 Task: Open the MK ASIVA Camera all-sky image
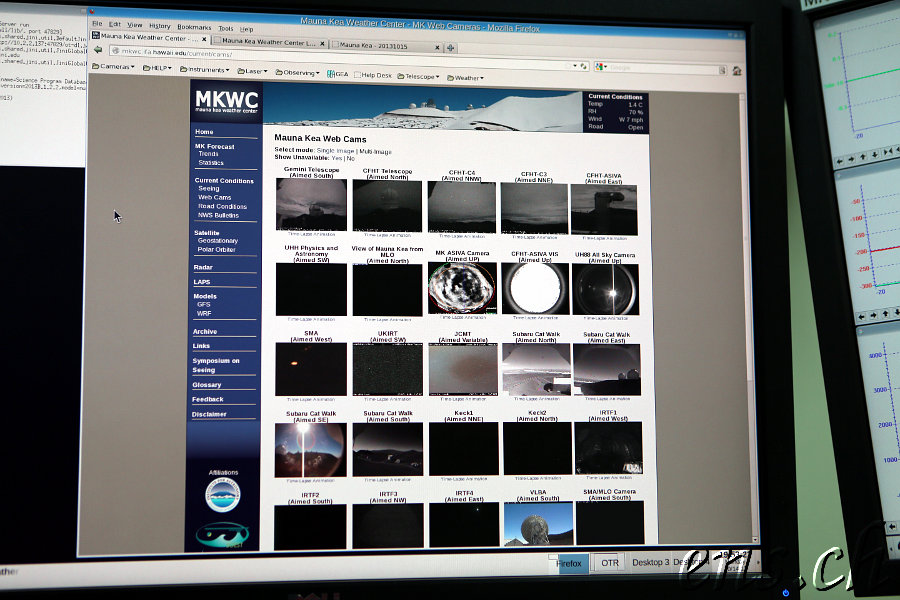tap(461, 288)
